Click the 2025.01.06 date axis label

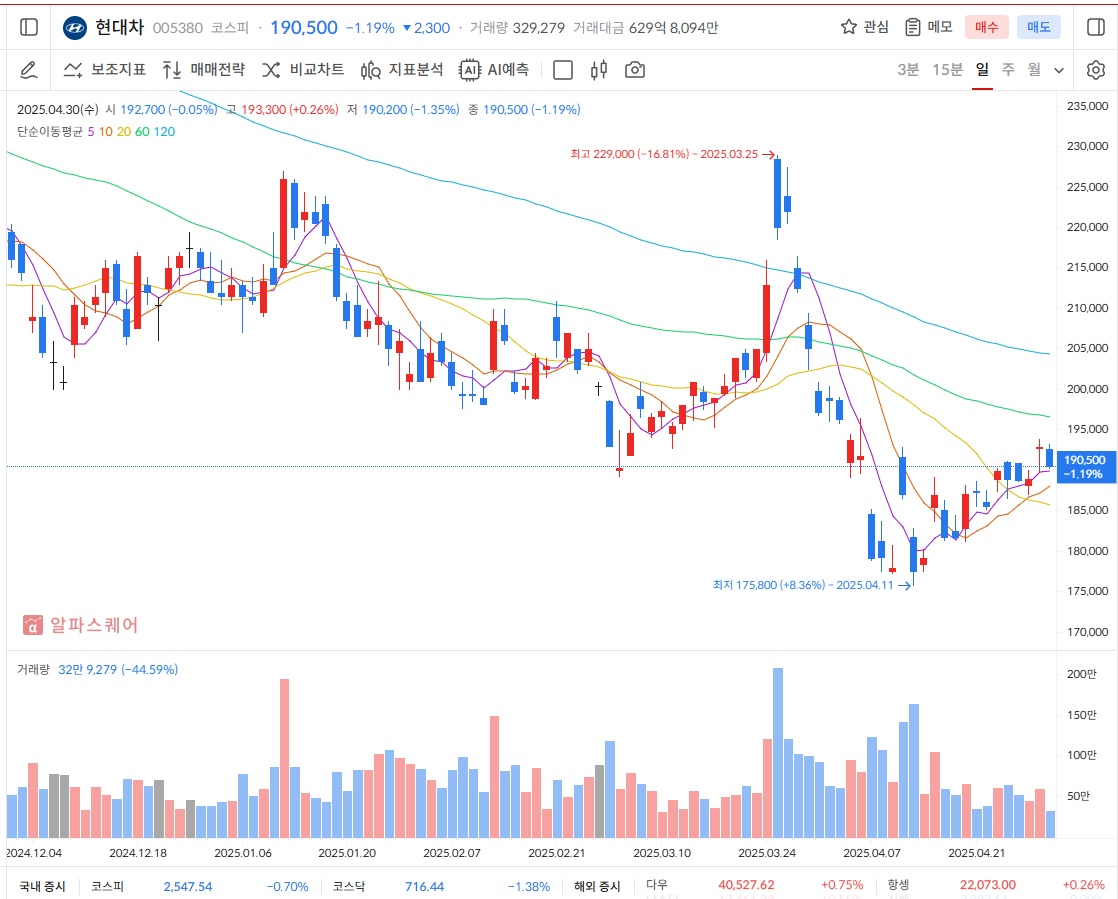[x=242, y=853]
